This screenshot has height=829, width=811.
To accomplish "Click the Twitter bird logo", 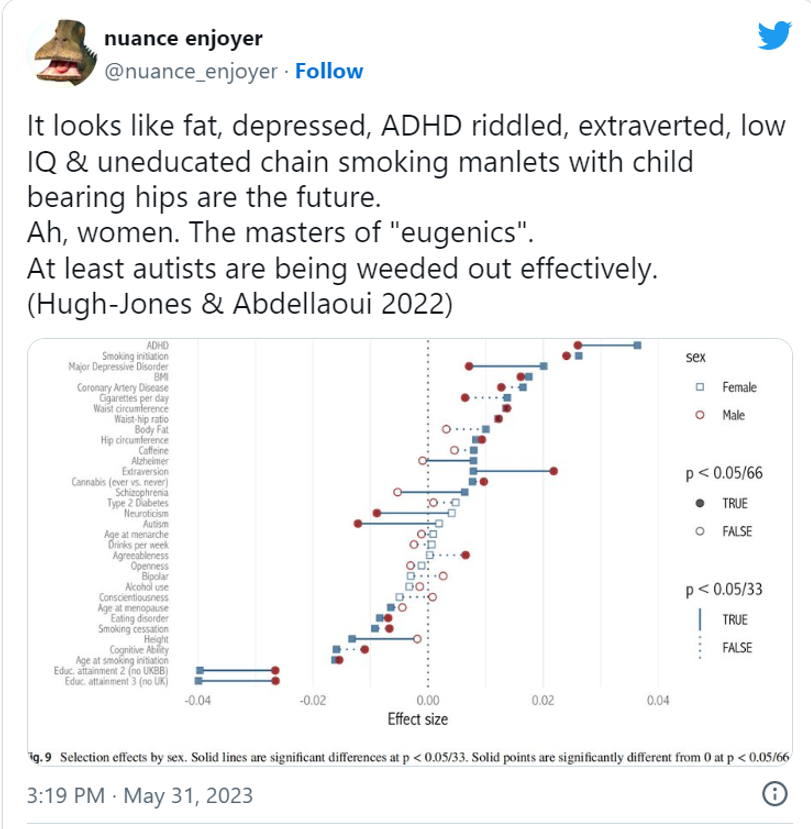I will [773, 37].
